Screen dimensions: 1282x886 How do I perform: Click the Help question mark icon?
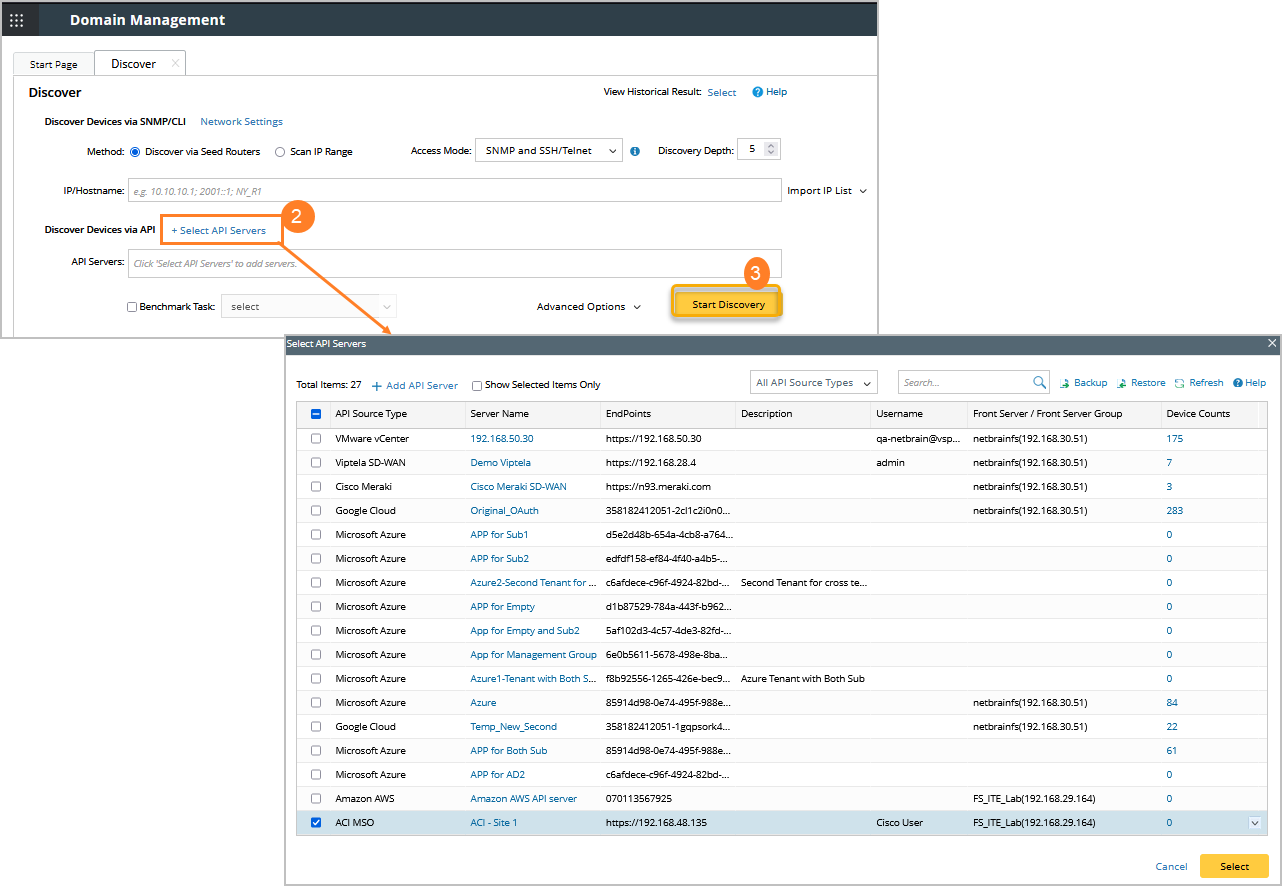[758, 92]
